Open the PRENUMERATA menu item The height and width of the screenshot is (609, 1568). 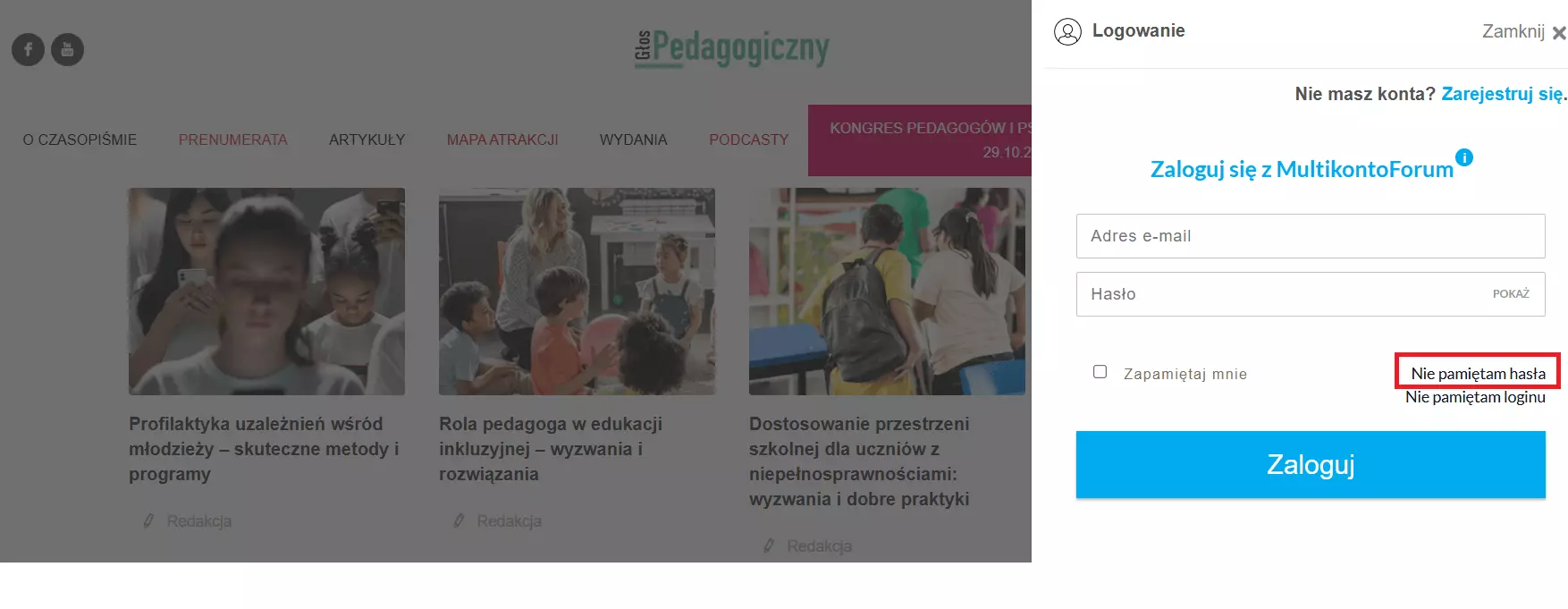(x=232, y=140)
